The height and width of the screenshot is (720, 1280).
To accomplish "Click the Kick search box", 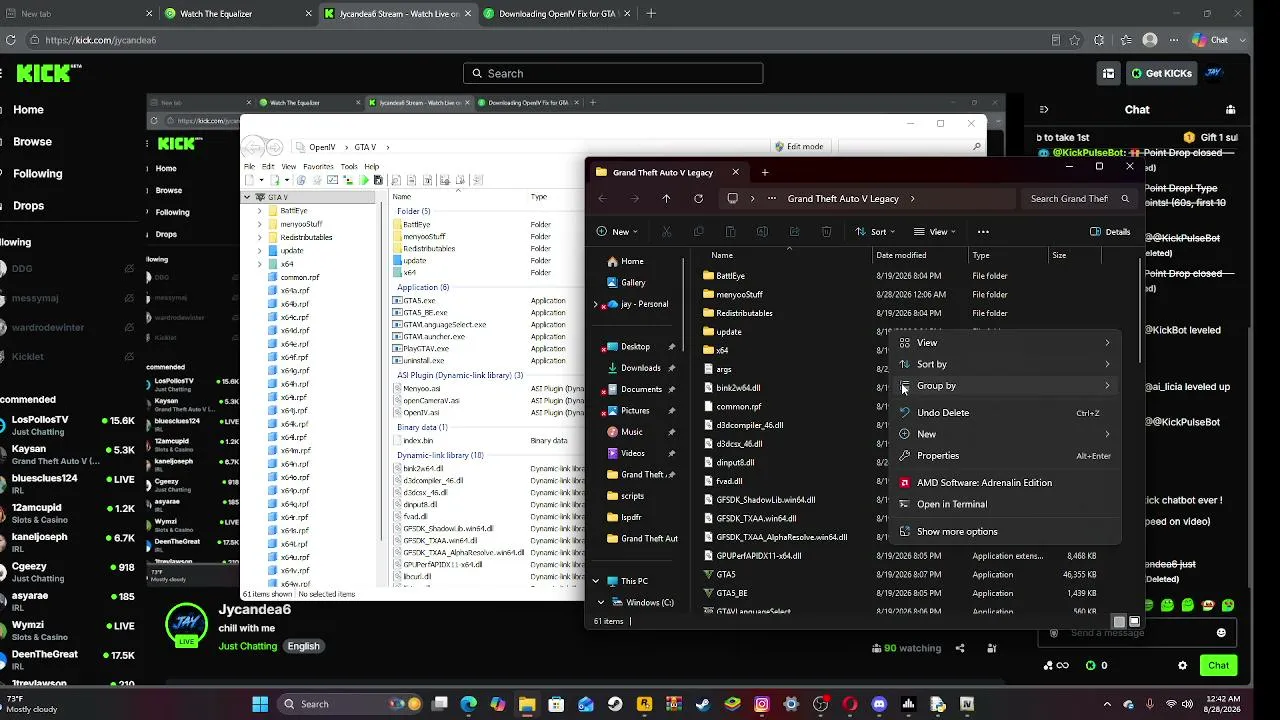I will [613, 73].
